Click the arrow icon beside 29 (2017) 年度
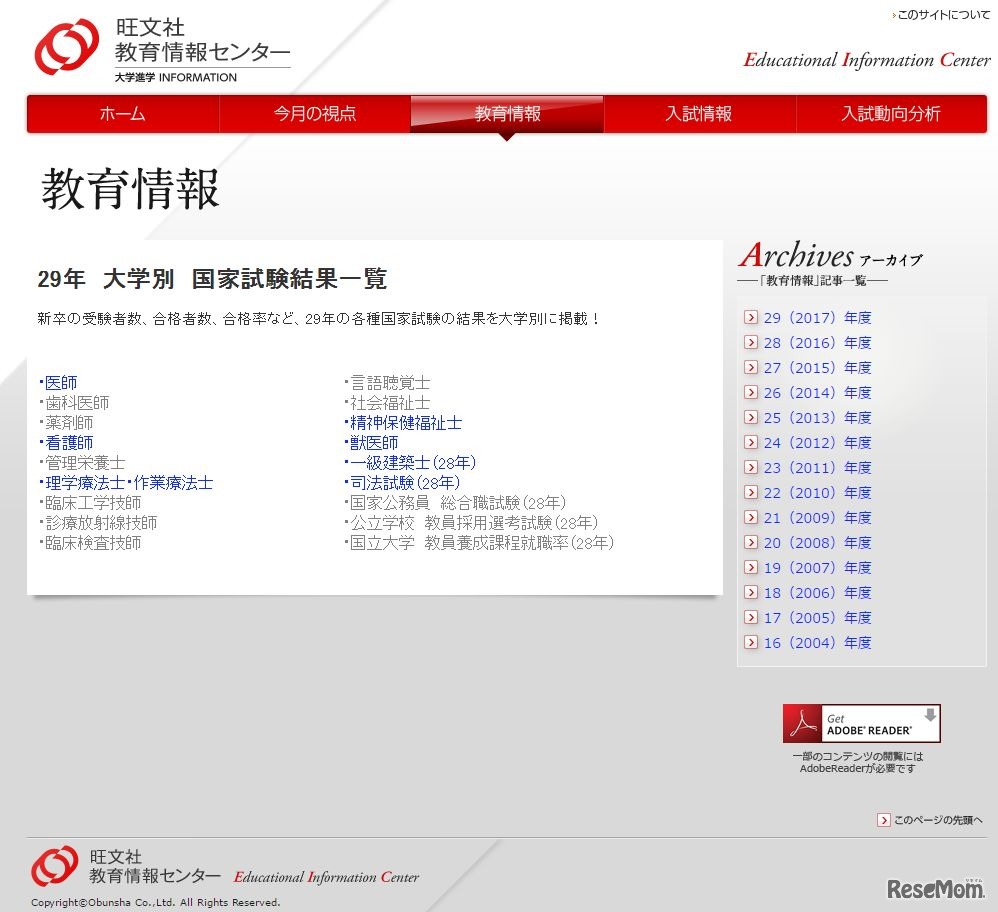This screenshot has height=912, width=998. (x=750, y=317)
